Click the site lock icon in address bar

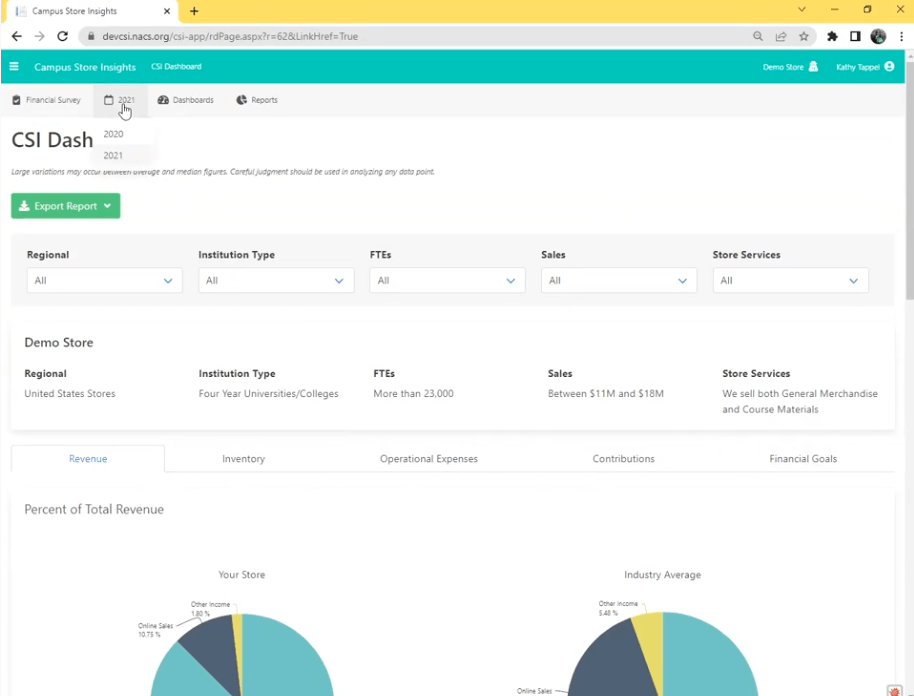[90, 36]
